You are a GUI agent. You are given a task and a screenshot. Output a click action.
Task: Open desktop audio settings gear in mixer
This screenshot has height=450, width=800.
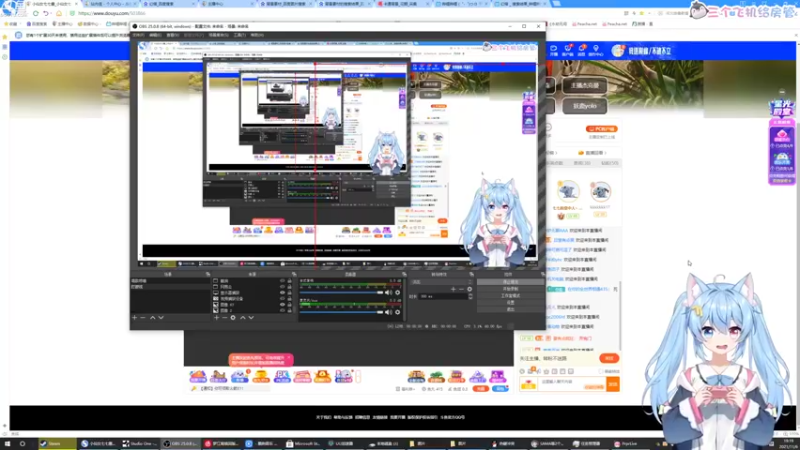point(397,293)
